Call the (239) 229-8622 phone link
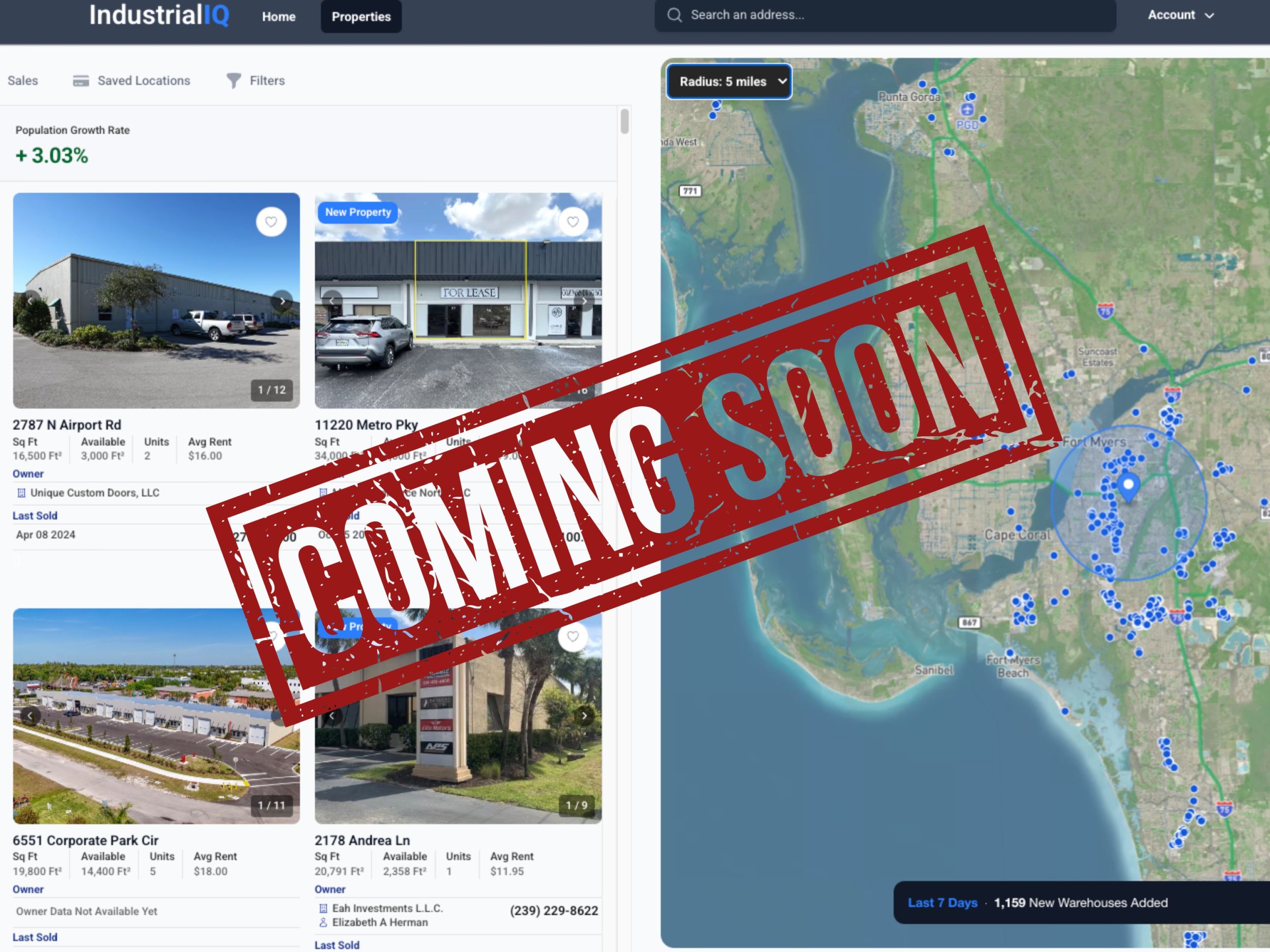Image resolution: width=1270 pixels, height=952 pixels. click(553, 911)
